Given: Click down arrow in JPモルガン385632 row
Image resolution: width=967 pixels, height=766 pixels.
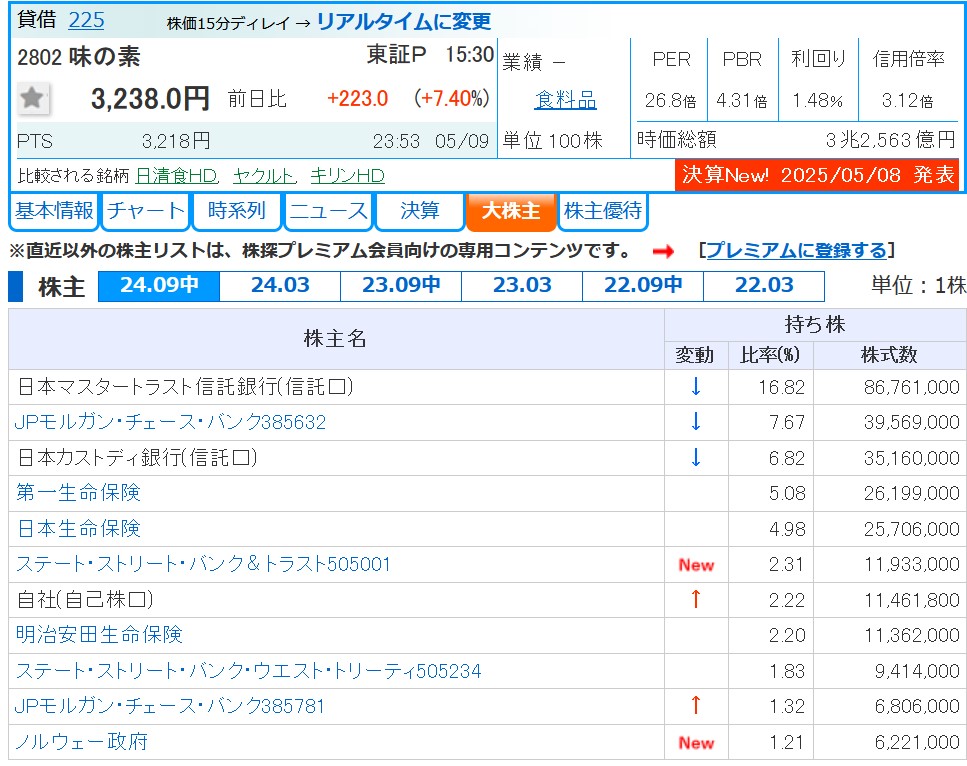Looking at the screenshot, I should pyautogui.click(x=696, y=422).
